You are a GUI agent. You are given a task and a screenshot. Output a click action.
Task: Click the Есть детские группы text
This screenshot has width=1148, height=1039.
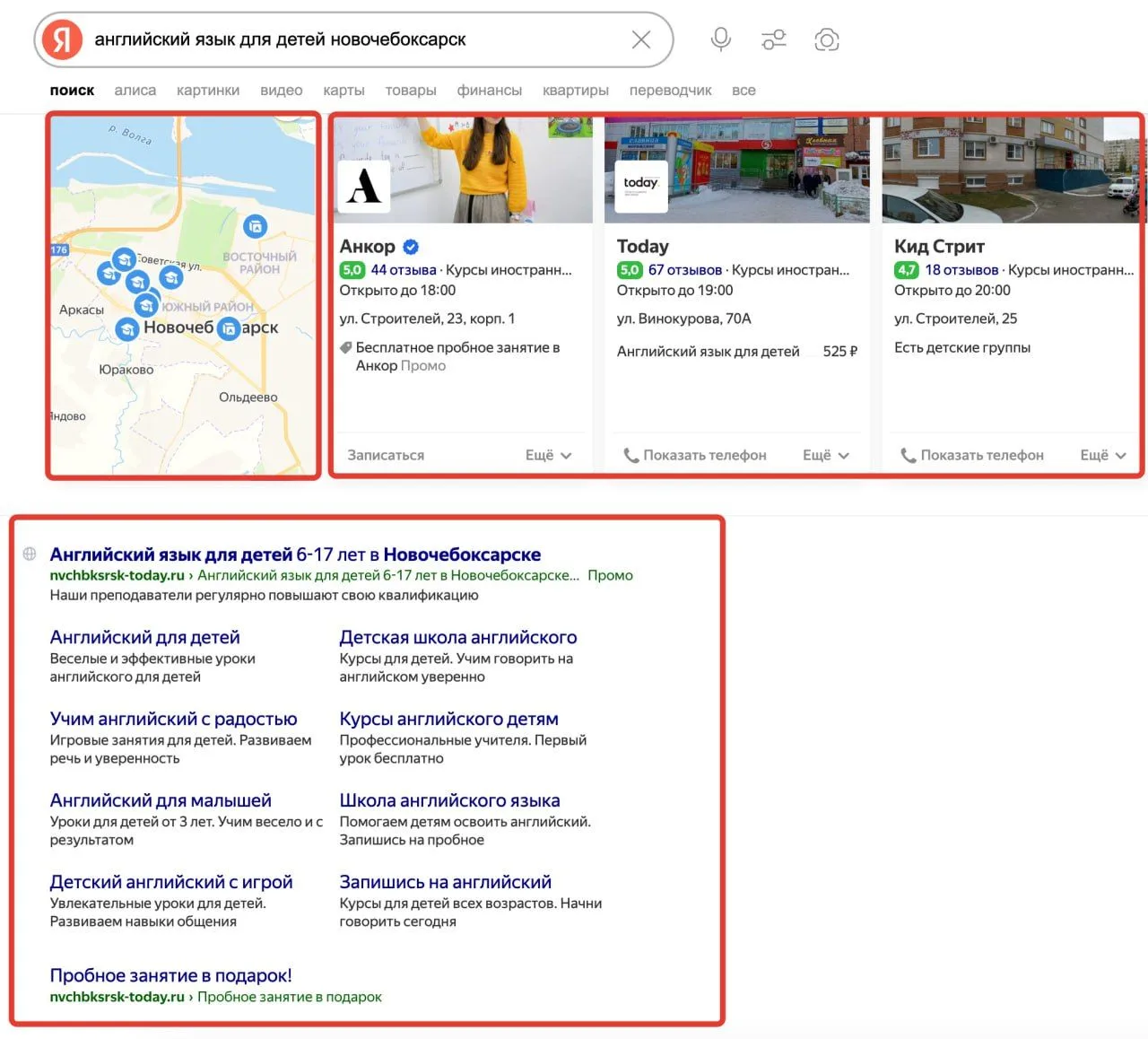click(962, 347)
